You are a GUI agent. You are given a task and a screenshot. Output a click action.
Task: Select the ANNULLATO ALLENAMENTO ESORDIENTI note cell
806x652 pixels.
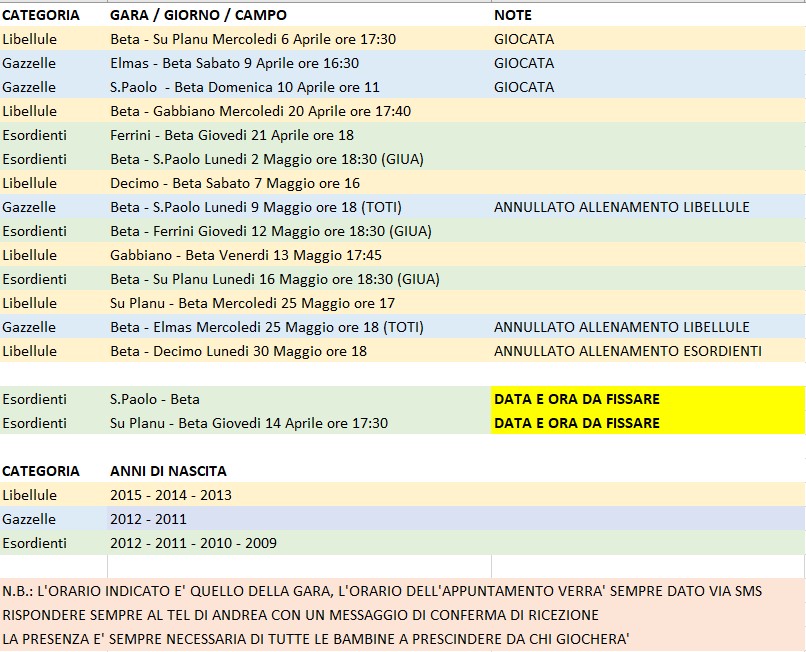[627, 351]
